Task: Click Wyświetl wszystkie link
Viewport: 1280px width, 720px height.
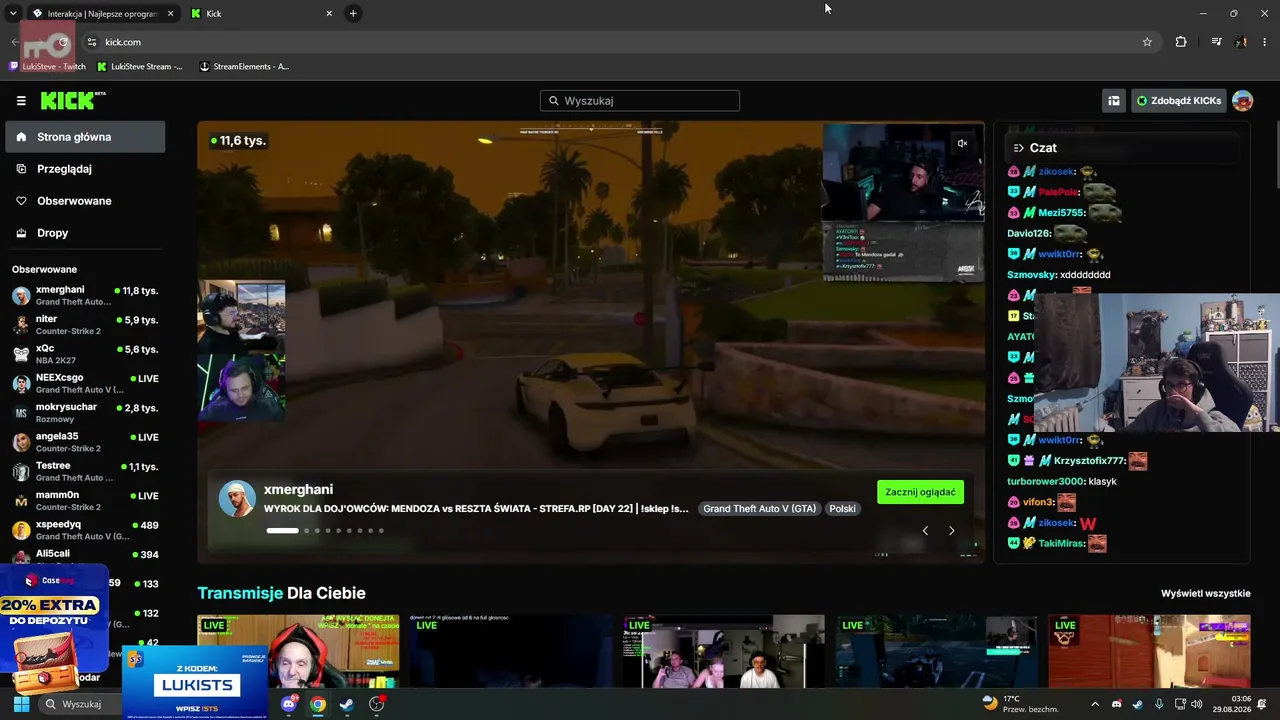Action: (1206, 593)
